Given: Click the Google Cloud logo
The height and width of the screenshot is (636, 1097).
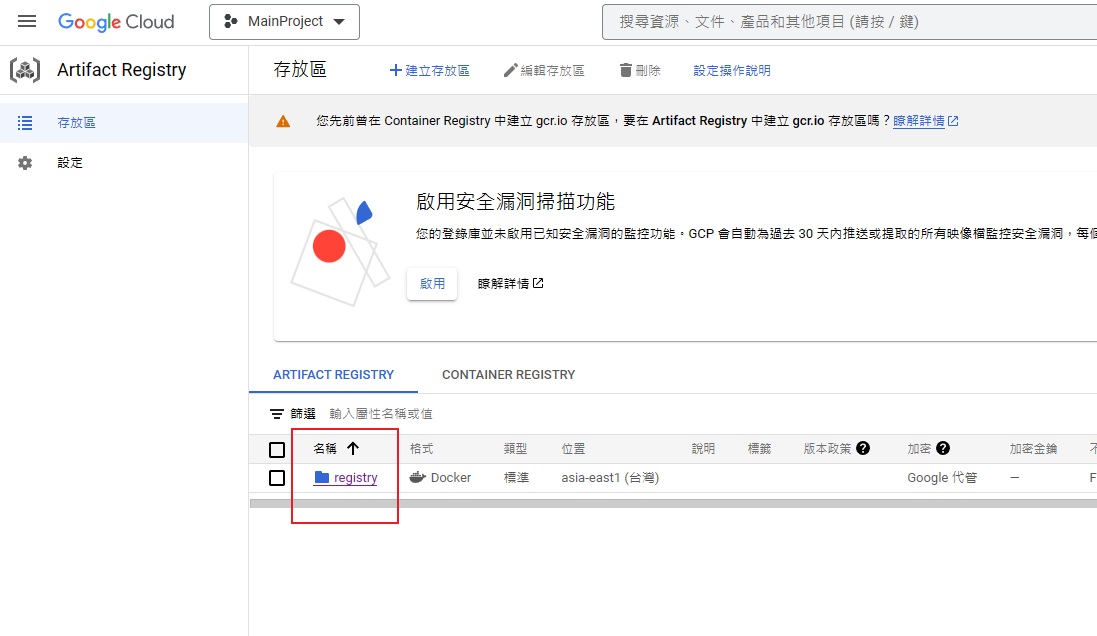Looking at the screenshot, I should (116, 22).
